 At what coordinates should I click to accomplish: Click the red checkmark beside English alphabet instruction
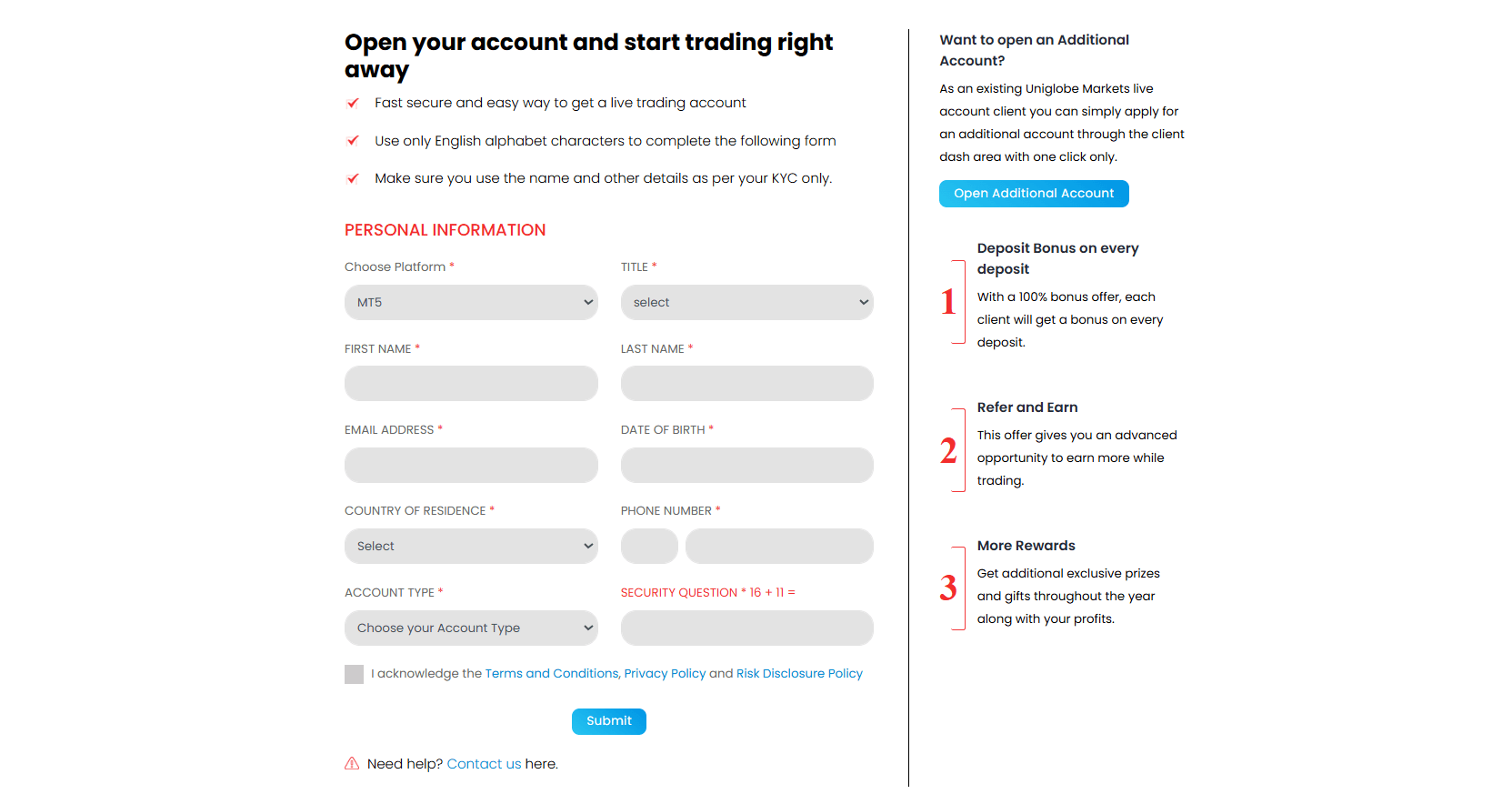(x=353, y=141)
